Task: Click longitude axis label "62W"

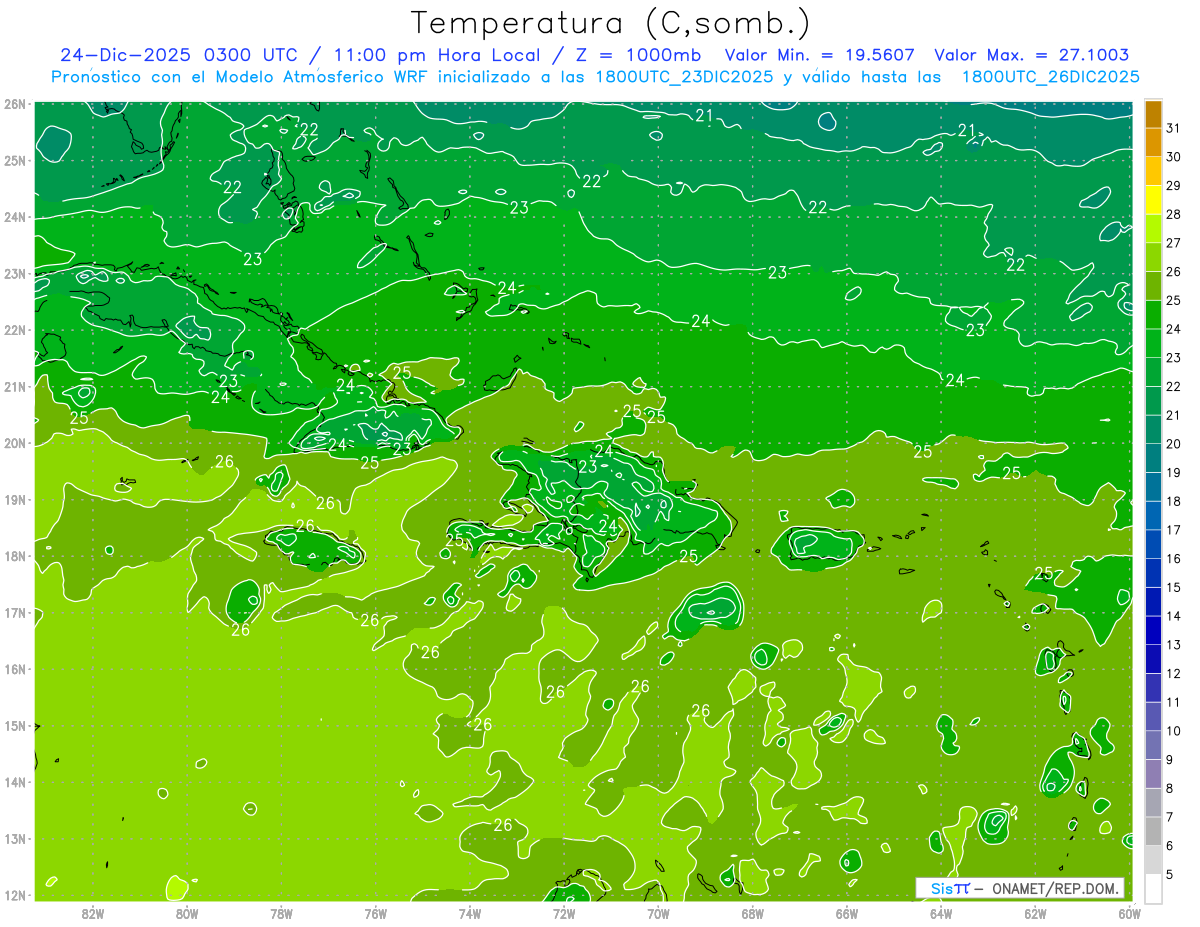Action: [1034, 912]
